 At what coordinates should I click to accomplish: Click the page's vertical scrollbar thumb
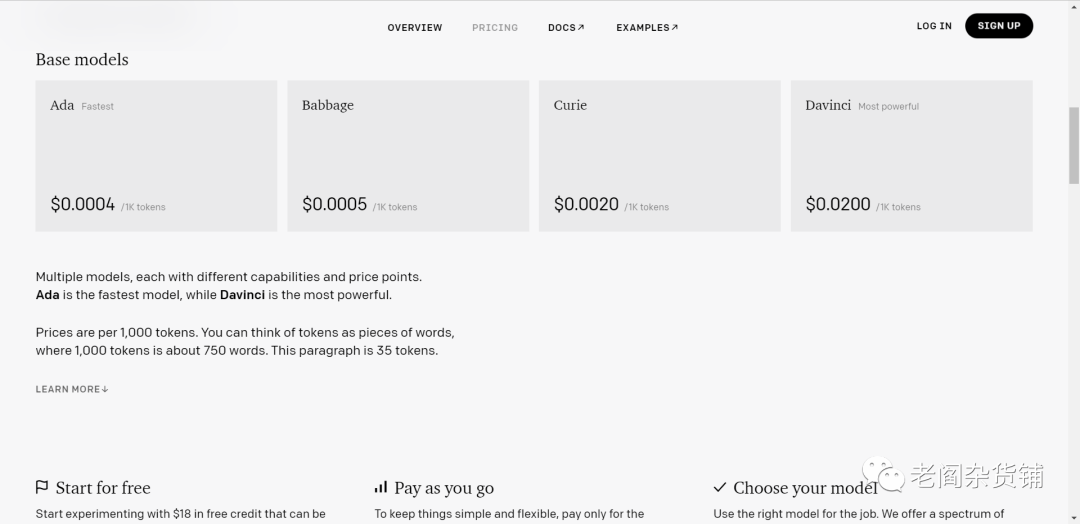pos(1074,145)
